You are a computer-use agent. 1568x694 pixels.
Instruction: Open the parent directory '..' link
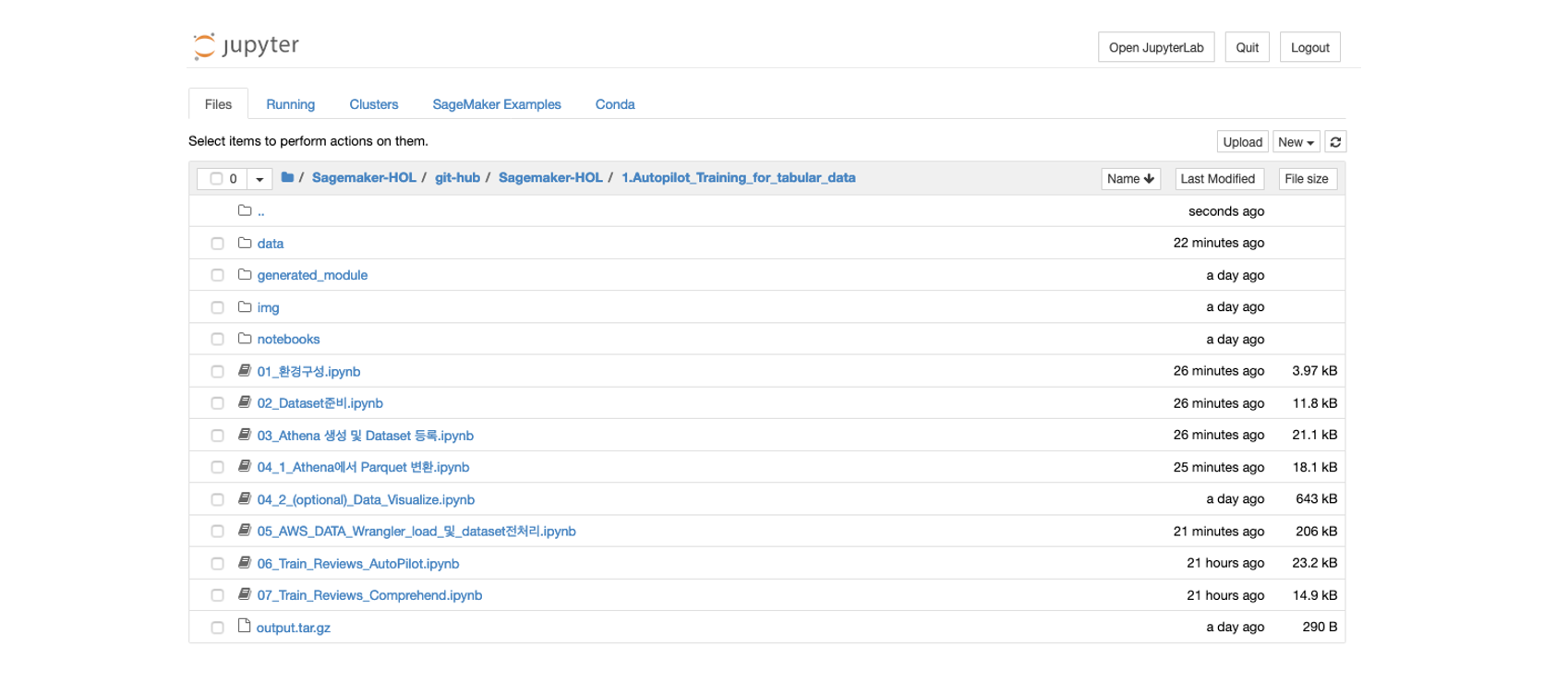[x=261, y=211]
